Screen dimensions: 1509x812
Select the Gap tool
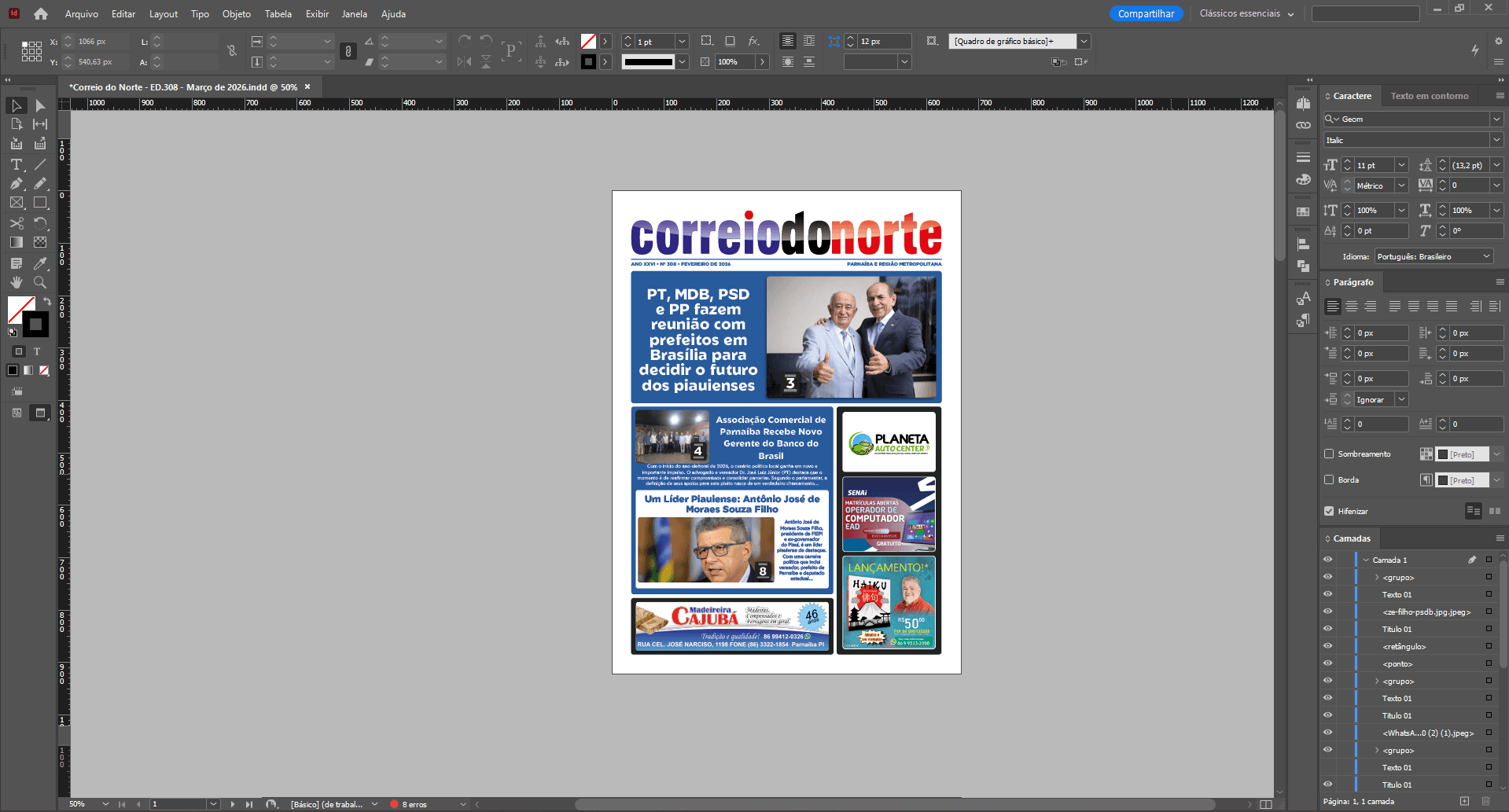pos(40,124)
